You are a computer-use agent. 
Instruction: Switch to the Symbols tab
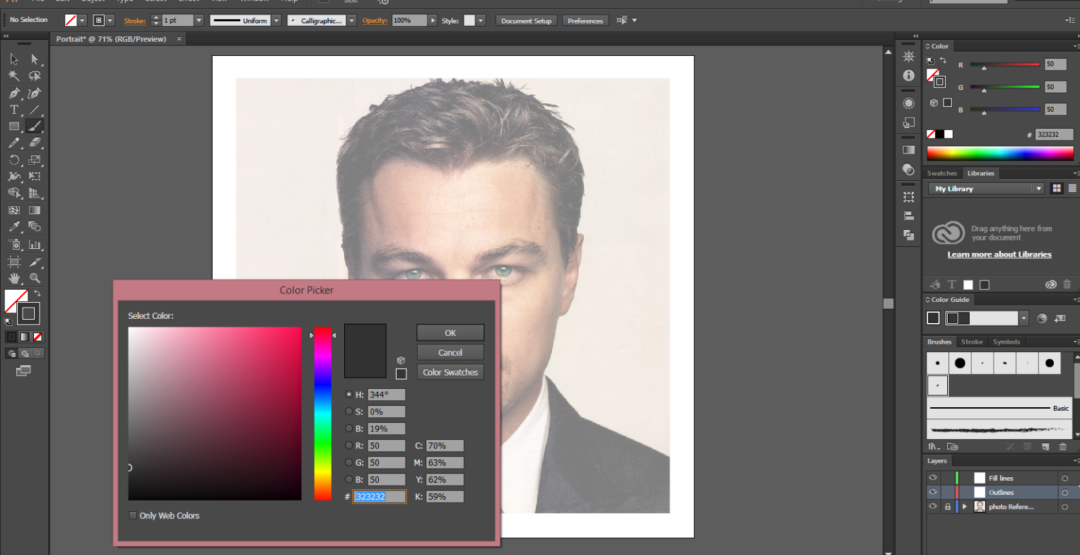1006,342
